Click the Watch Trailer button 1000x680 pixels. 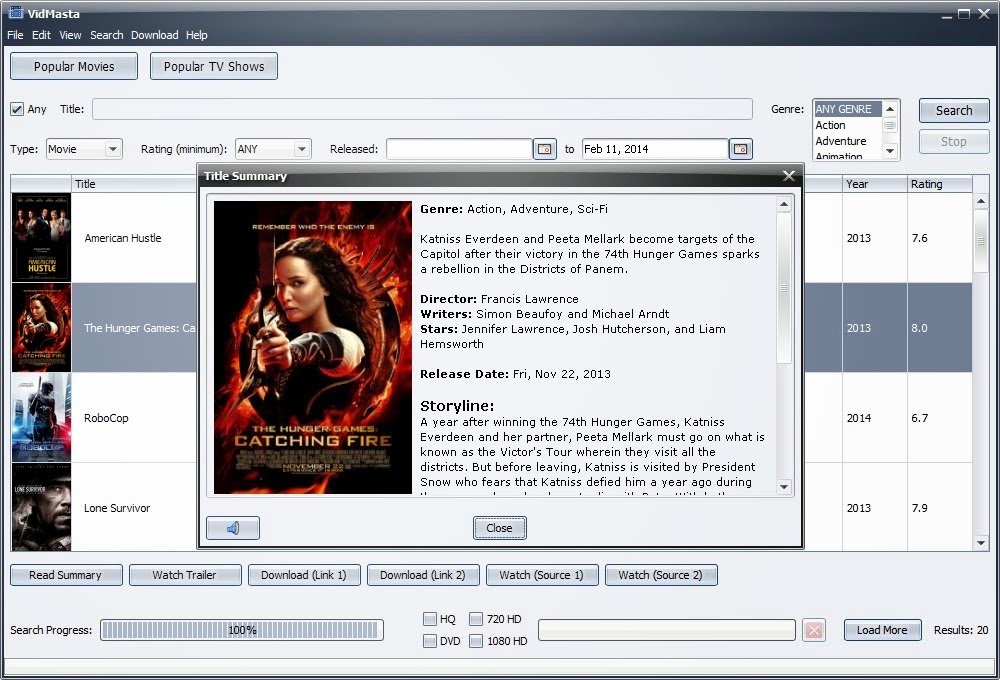click(x=185, y=575)
